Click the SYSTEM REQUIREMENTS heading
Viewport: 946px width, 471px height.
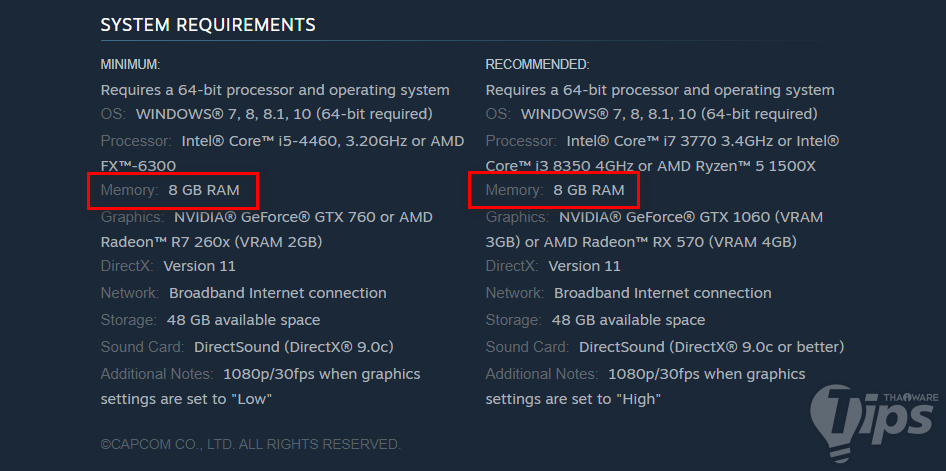tap(208, 24)
